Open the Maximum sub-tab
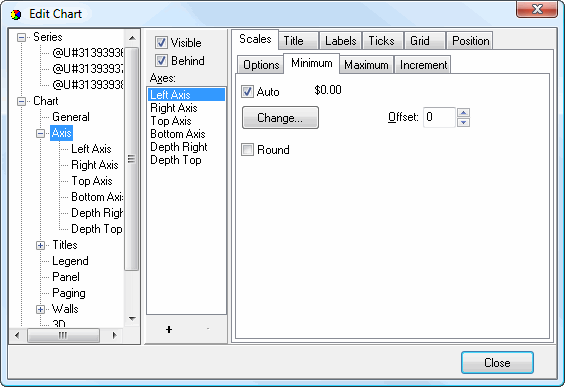 366,65
